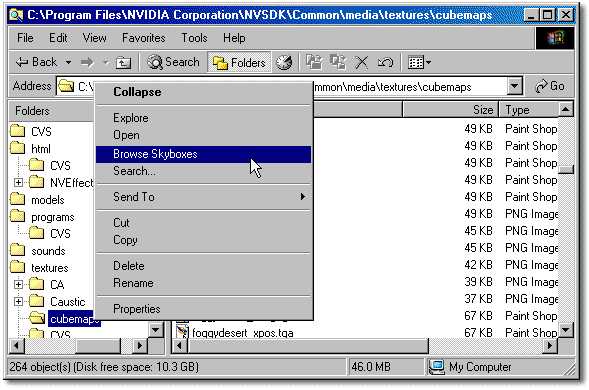Sort by the Size column header
589x390 pixels.
click(x=450, y=110)
